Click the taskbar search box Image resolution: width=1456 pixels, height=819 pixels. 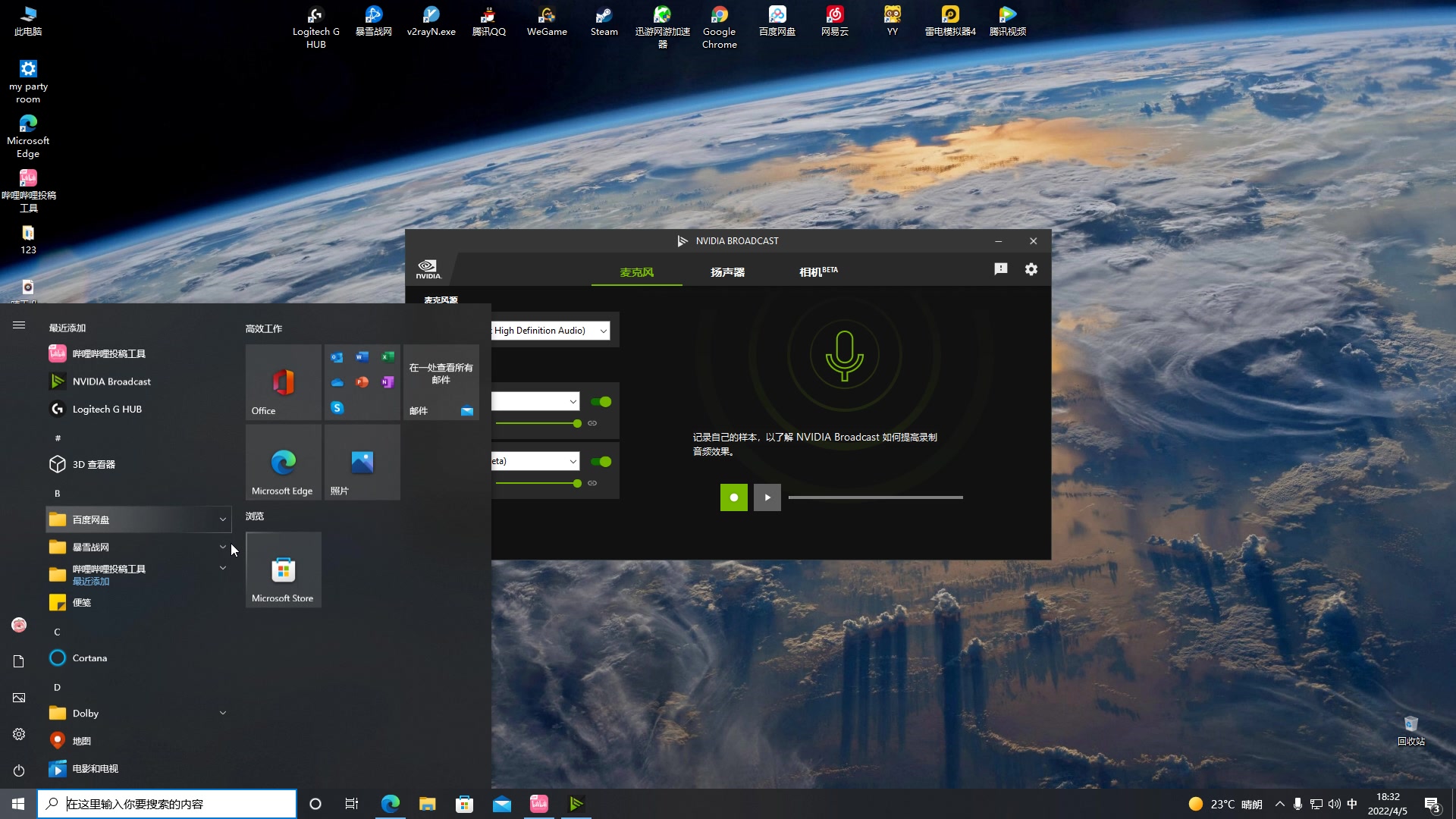pos(167,804)
